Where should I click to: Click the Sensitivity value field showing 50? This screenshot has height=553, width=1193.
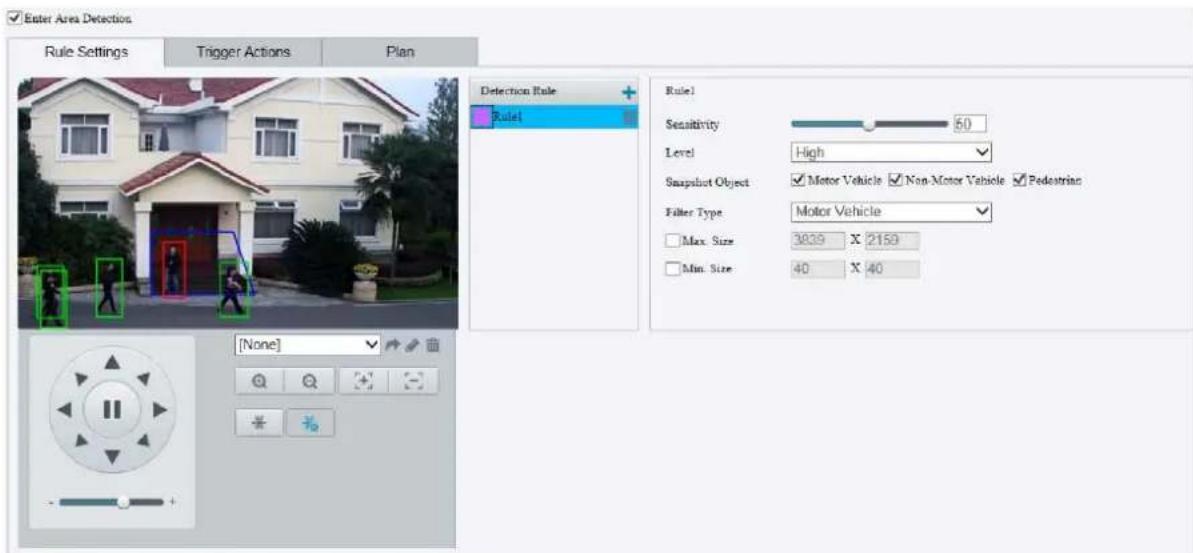(969, 123)
